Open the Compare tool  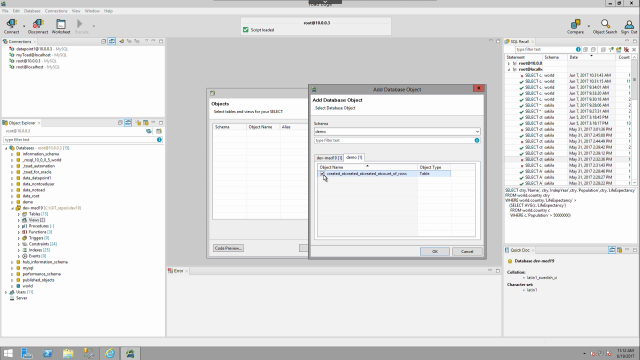(x=575, y=26)
